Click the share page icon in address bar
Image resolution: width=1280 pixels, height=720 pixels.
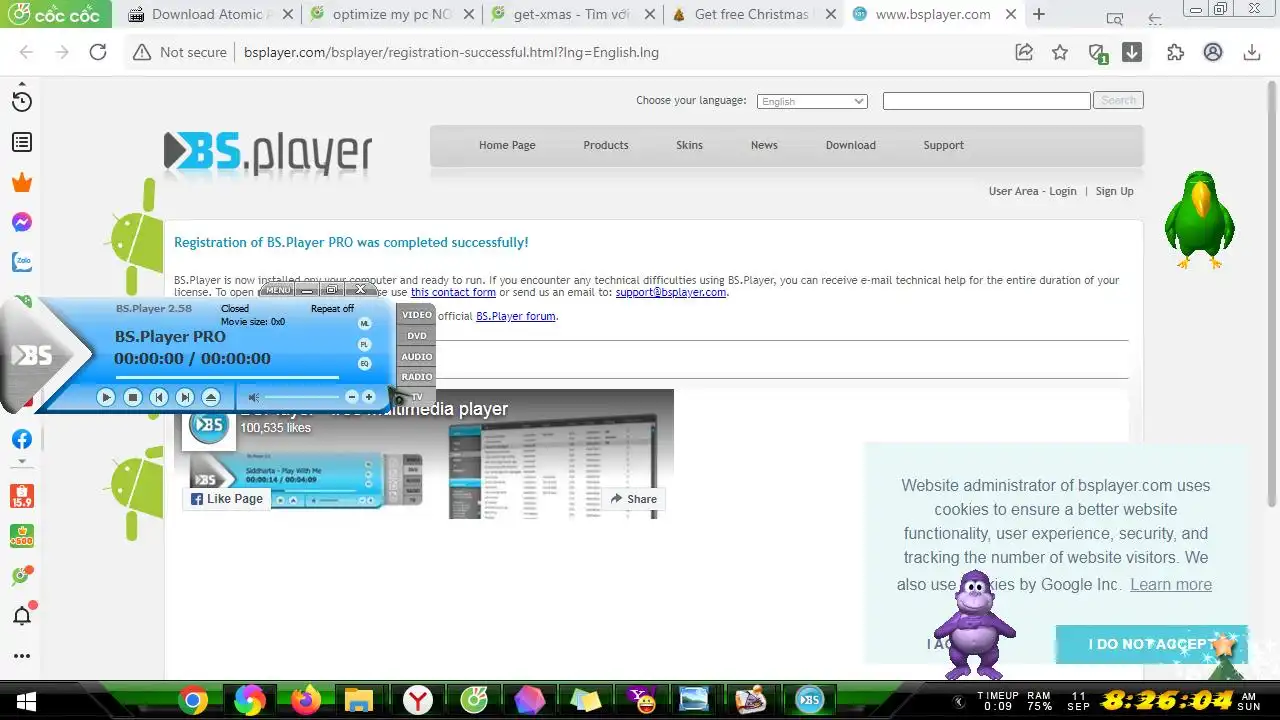(x=1024, y=52)
